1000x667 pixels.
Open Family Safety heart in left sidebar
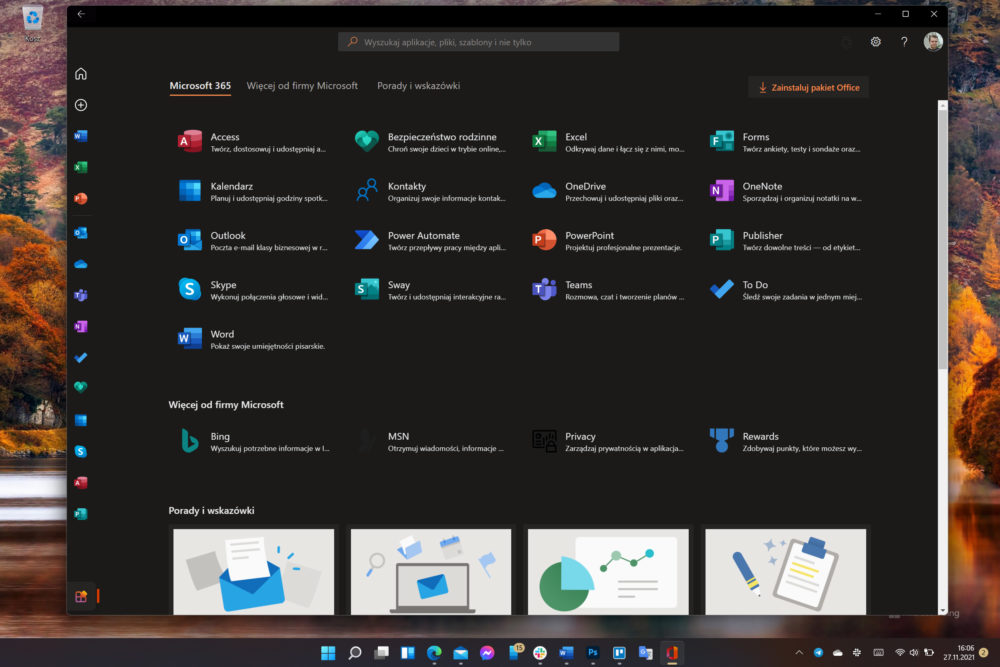click(x=81, y=387)
